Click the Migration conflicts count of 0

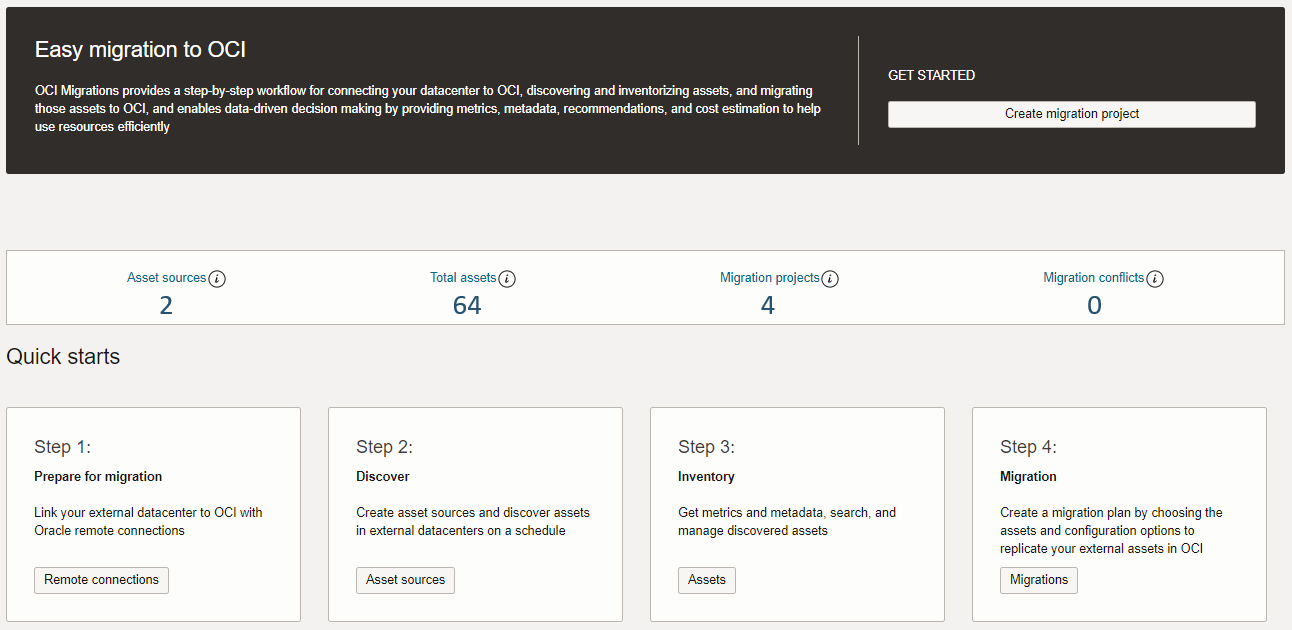click(x=1094, y=304)
